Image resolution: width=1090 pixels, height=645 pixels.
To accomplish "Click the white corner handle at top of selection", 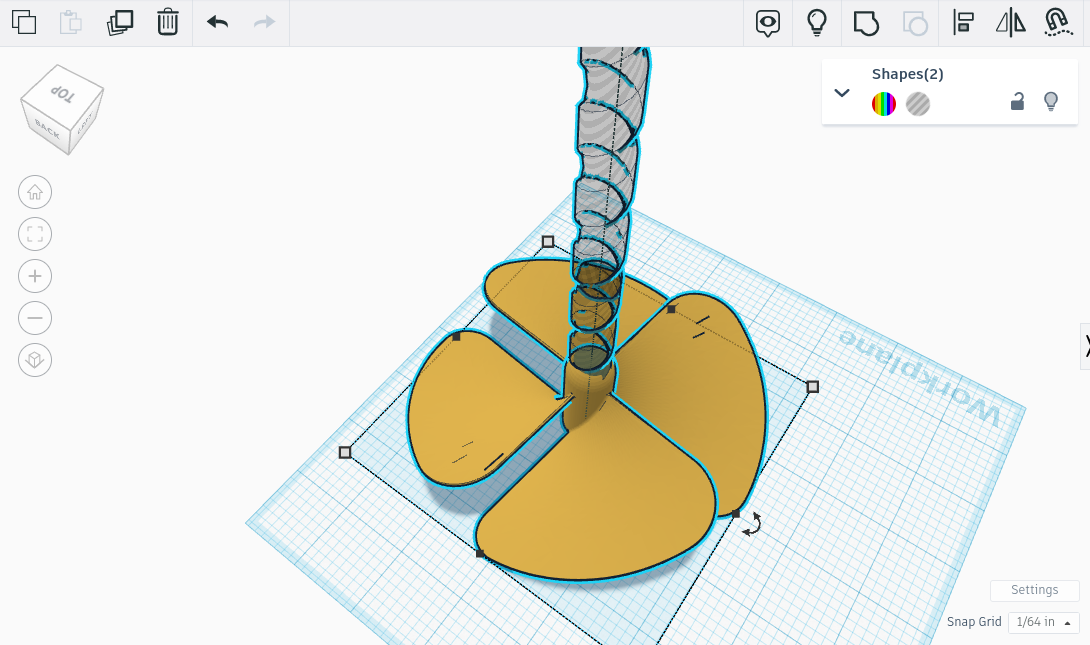I will [548, 242].
